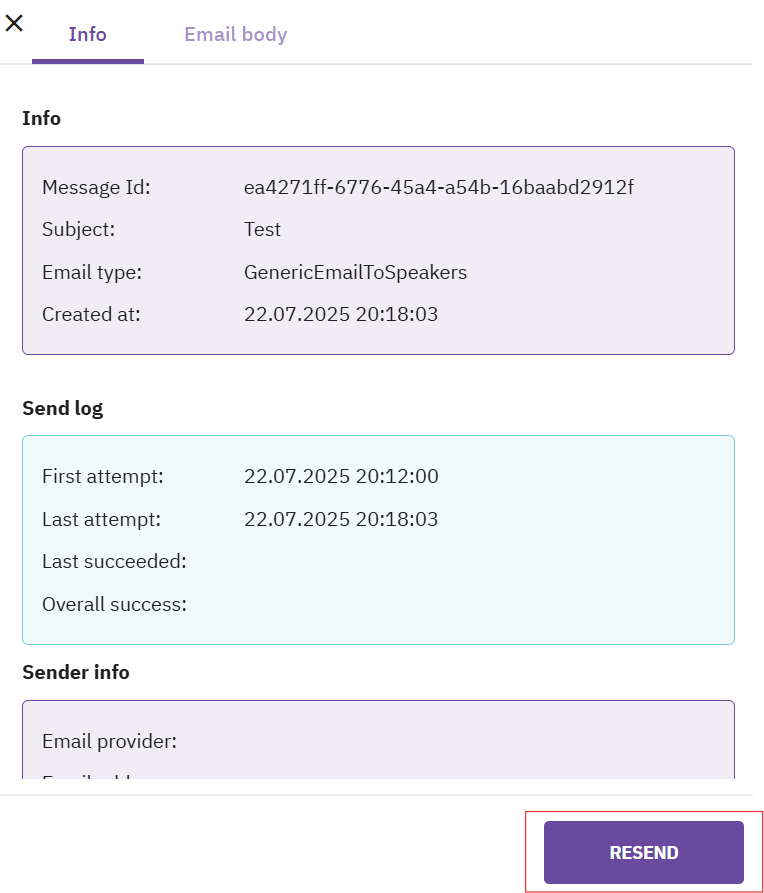764x893 pixels.
Task: Click the Message Id value text
Action: 438,187
